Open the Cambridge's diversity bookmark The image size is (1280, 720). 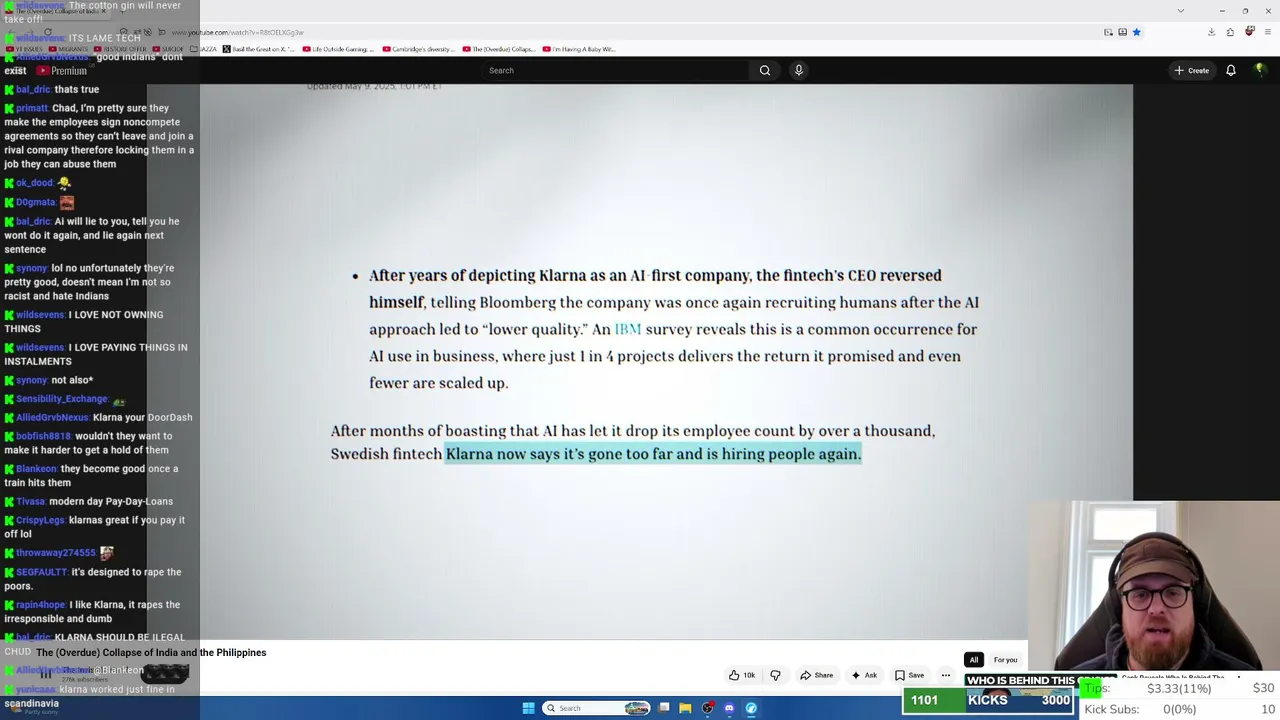tap(419, 49)
